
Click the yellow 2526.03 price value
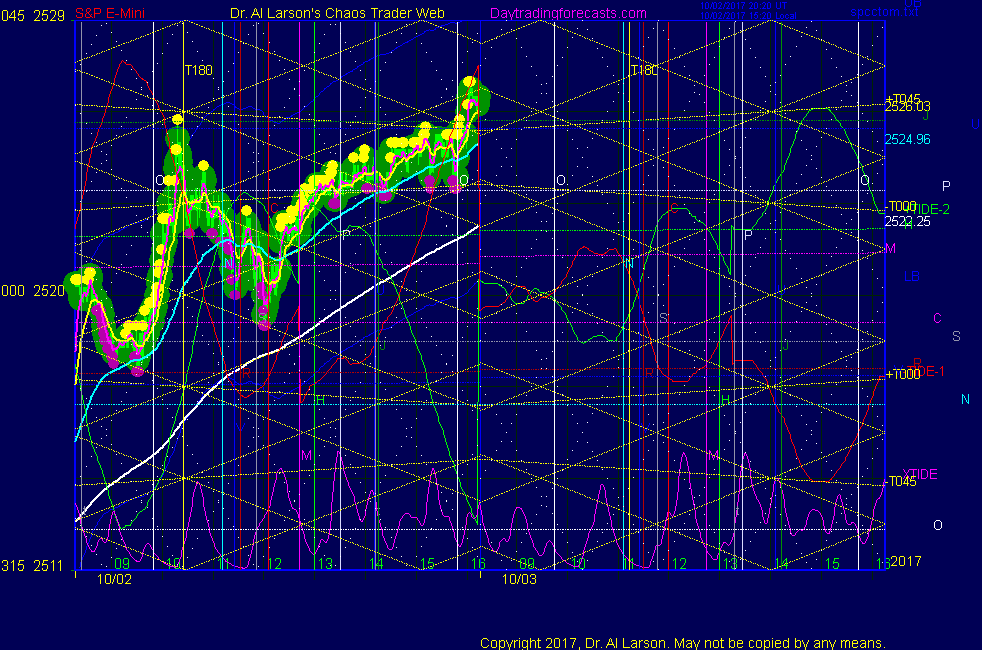pyautogui.click(x=907, y=106)
